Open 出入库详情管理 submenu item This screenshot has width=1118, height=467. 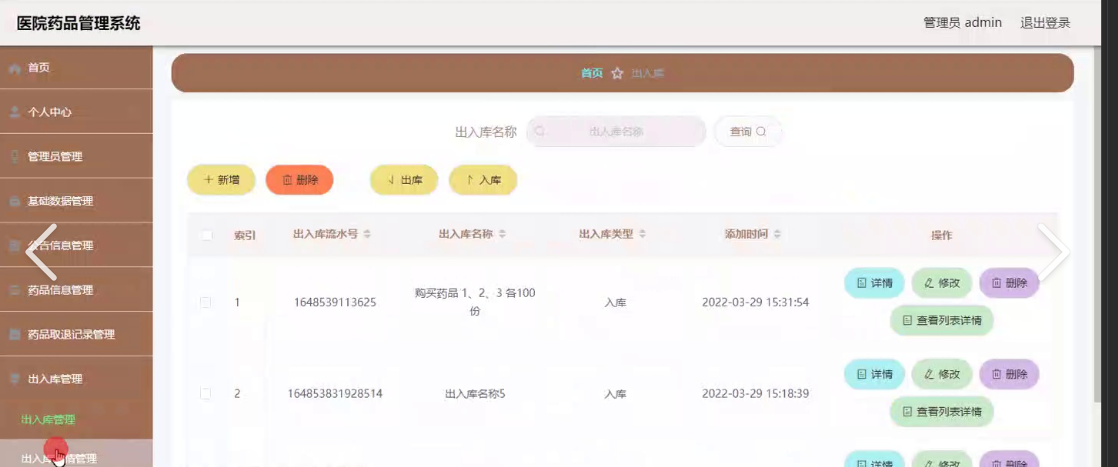pyautogui.click(x=76, y=454)
